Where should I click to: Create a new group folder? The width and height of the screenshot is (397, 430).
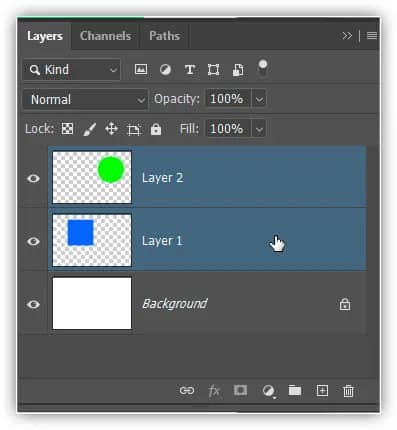click(x=295, y=390)
